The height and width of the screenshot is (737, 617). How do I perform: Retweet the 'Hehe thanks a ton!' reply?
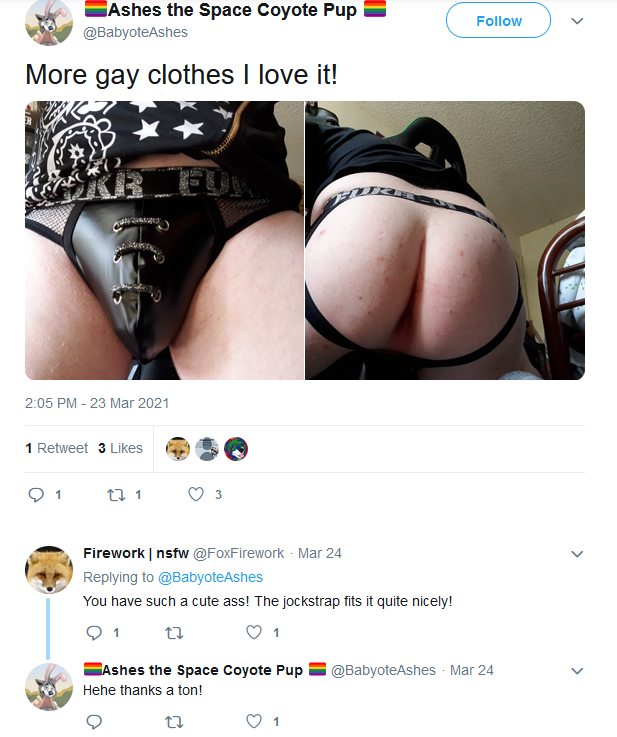point(174,721)
